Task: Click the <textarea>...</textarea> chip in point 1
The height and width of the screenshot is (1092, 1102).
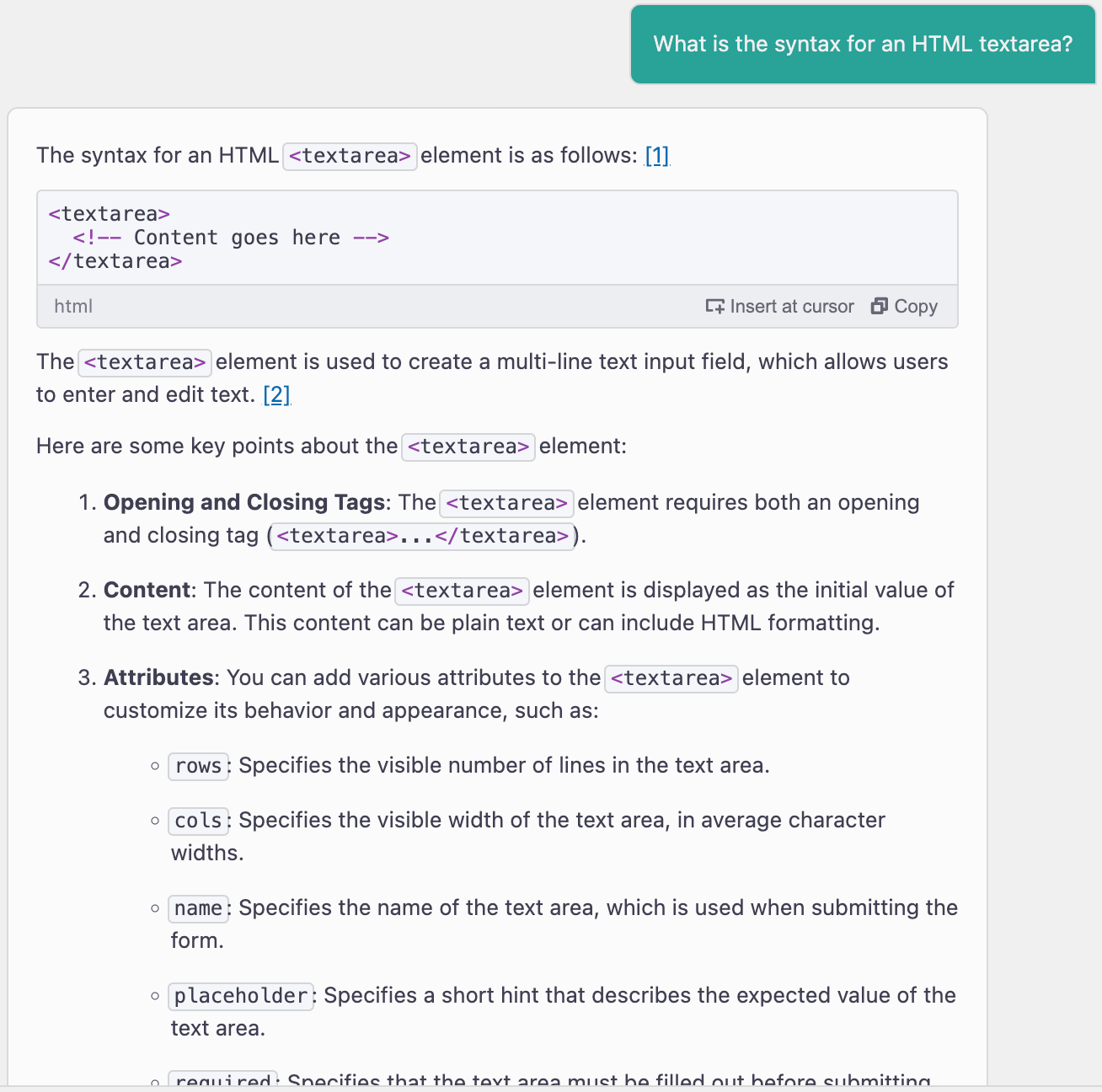Action: click(420, 536)
